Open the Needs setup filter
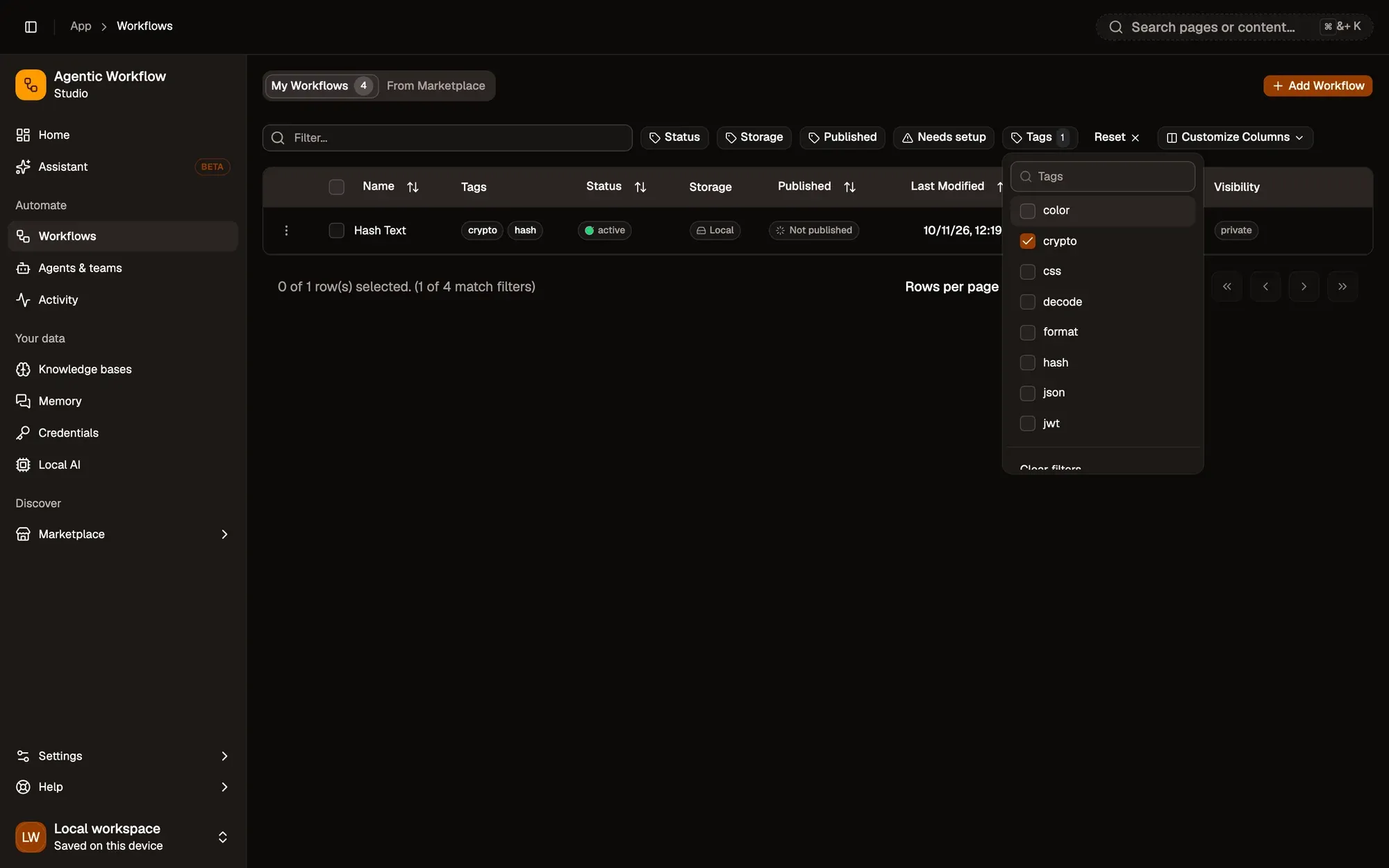Viewport: 1389px width, 868px height. point(944,137)
